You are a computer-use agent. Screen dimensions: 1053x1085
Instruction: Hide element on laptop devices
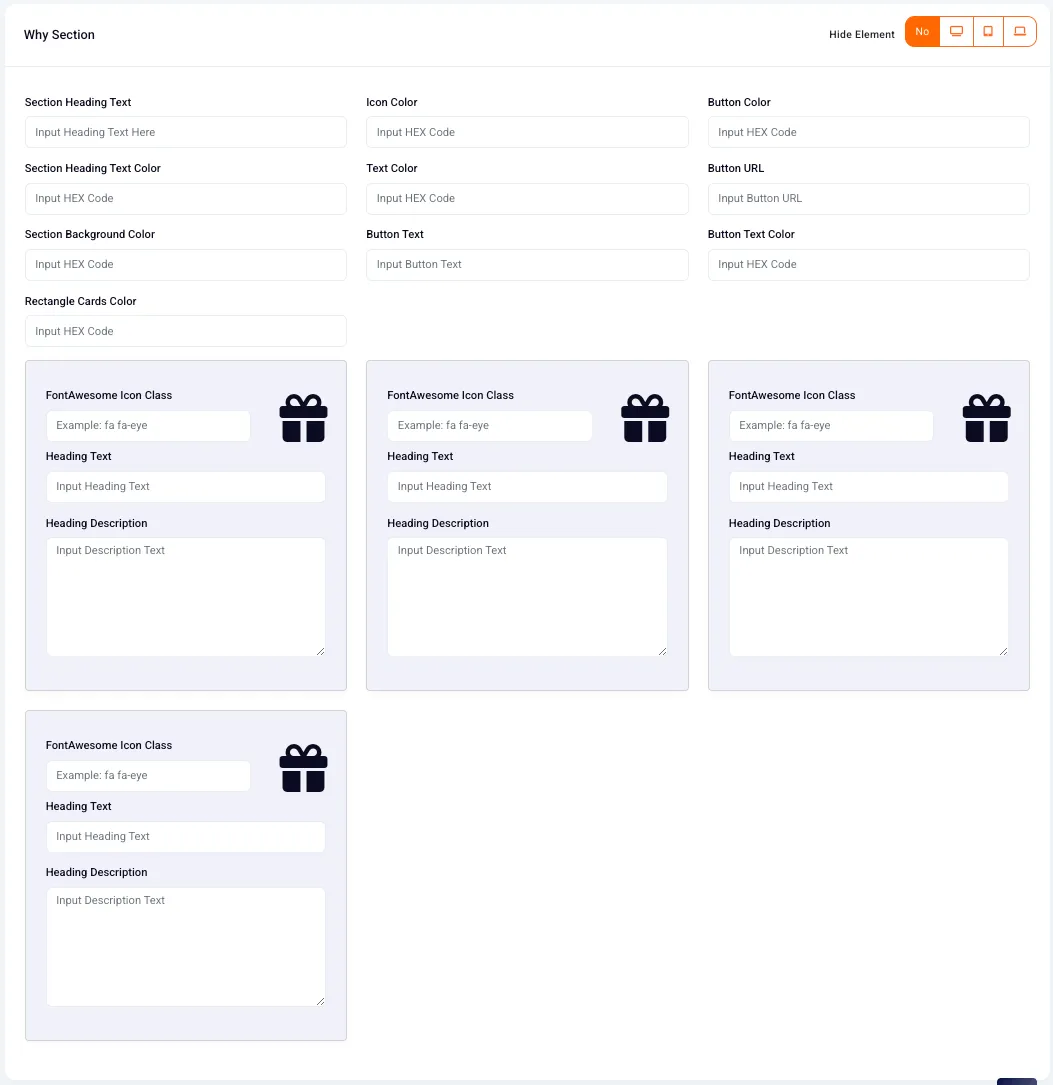[1020, 32]
